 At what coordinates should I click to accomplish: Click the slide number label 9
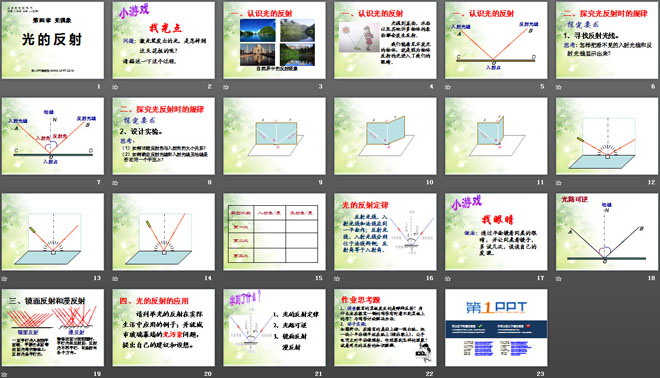(x=320, y=182)
